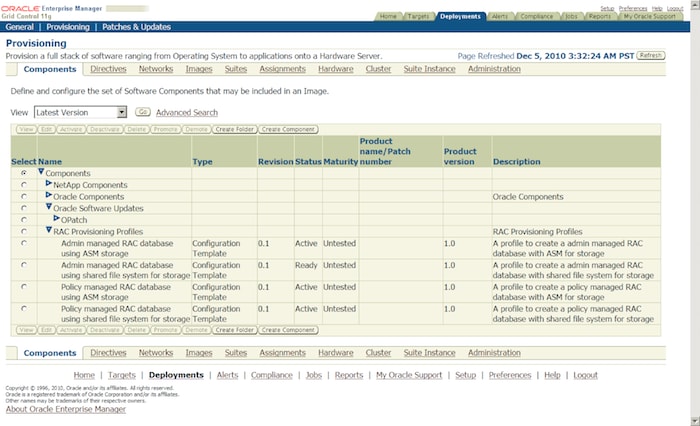Image resolution: width=700 pixels, height=426 pixels.
Task: Switch to the upper Assignments tab
Action: 282,69
